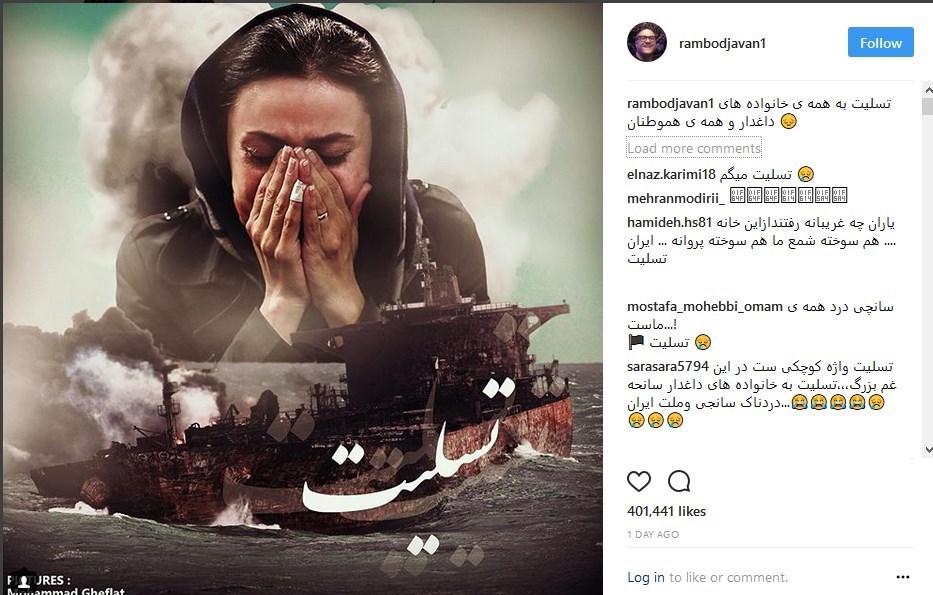The width and height of the screenshot is (933, 595).
Task: Open sarasara5794 commenter profile
Action: [668, 367]
